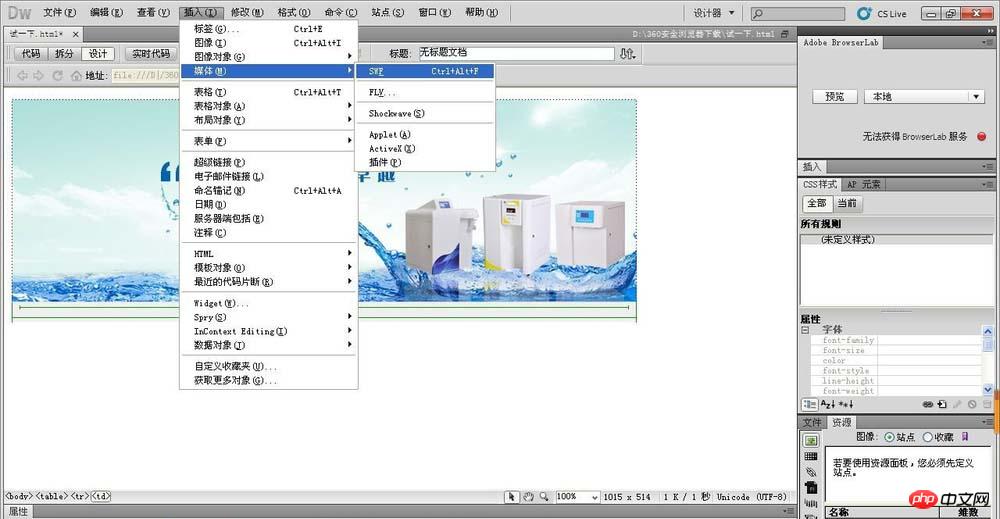Open the 设计器 workspace dropdown
The height and width of the screenshot is (519, 1000).
click(732, 13)
